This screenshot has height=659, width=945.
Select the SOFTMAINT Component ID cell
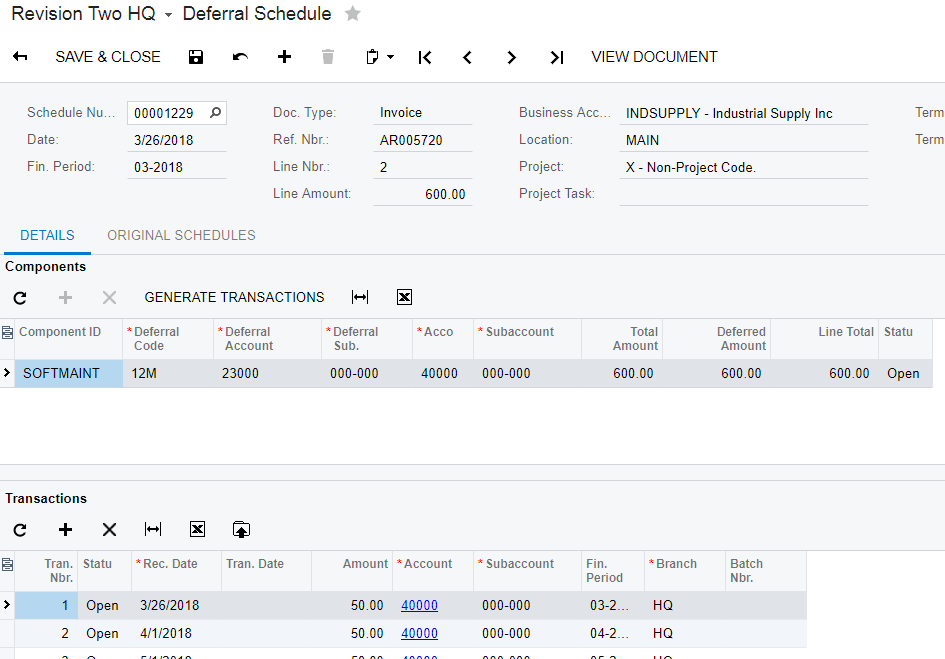coord(69,373)
